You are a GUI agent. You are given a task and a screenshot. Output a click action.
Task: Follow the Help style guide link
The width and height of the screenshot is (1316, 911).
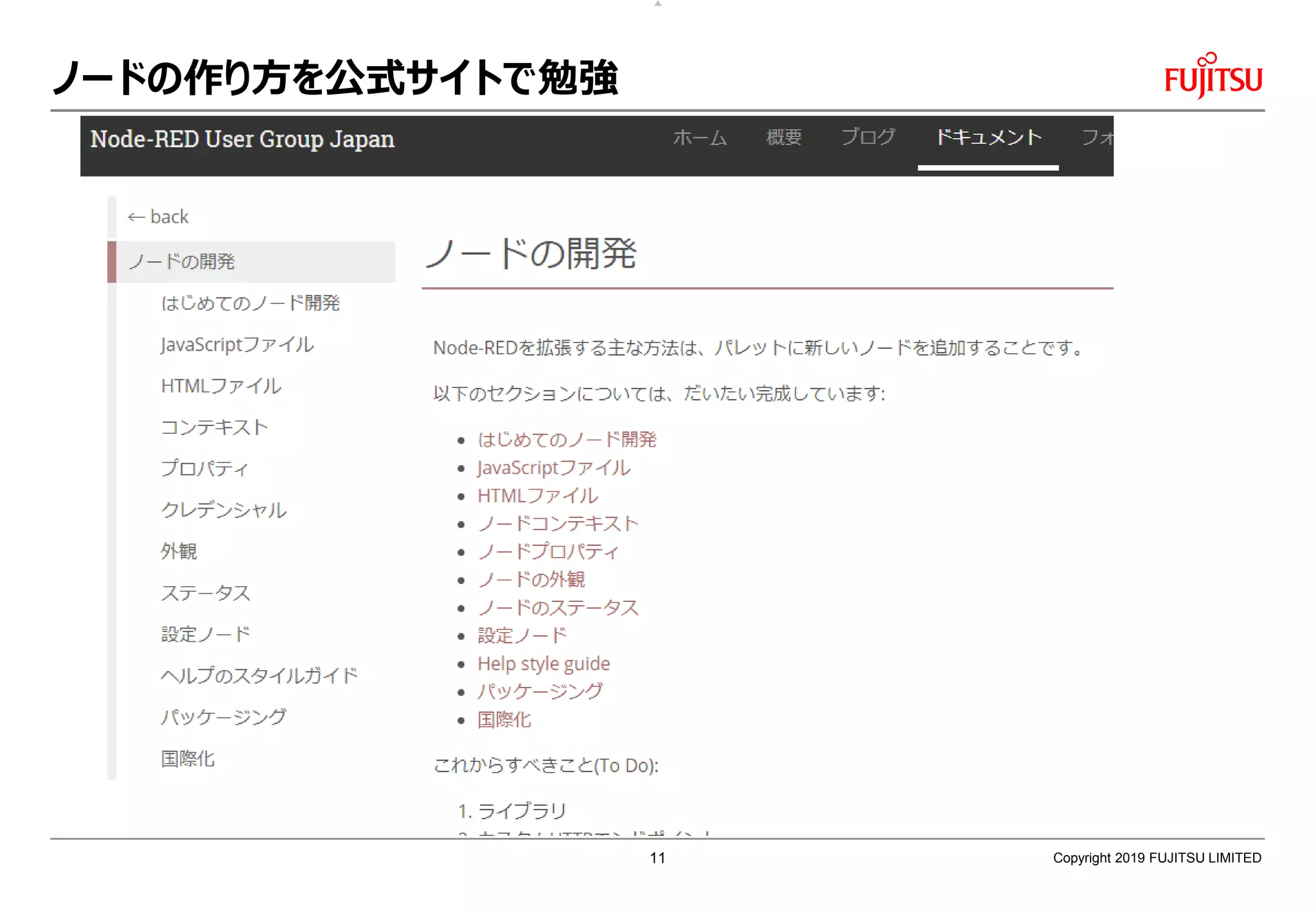544,664
